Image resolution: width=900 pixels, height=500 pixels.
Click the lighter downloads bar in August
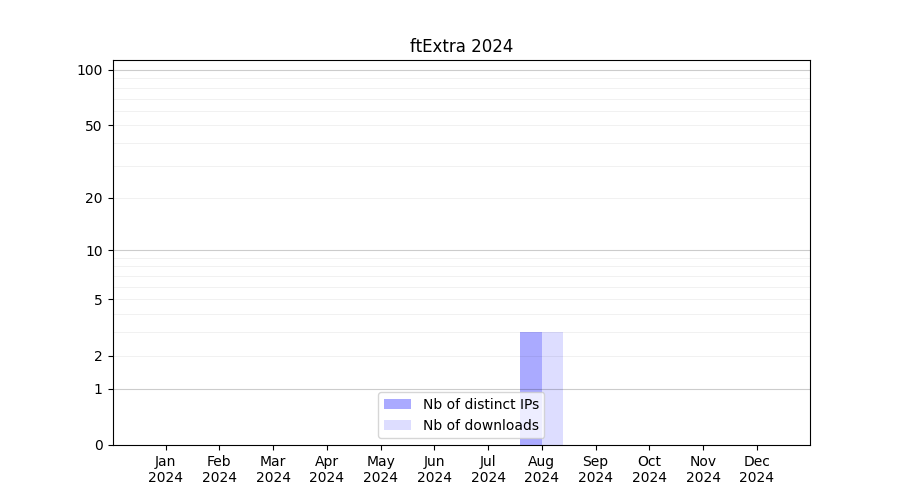pos(553,388)
